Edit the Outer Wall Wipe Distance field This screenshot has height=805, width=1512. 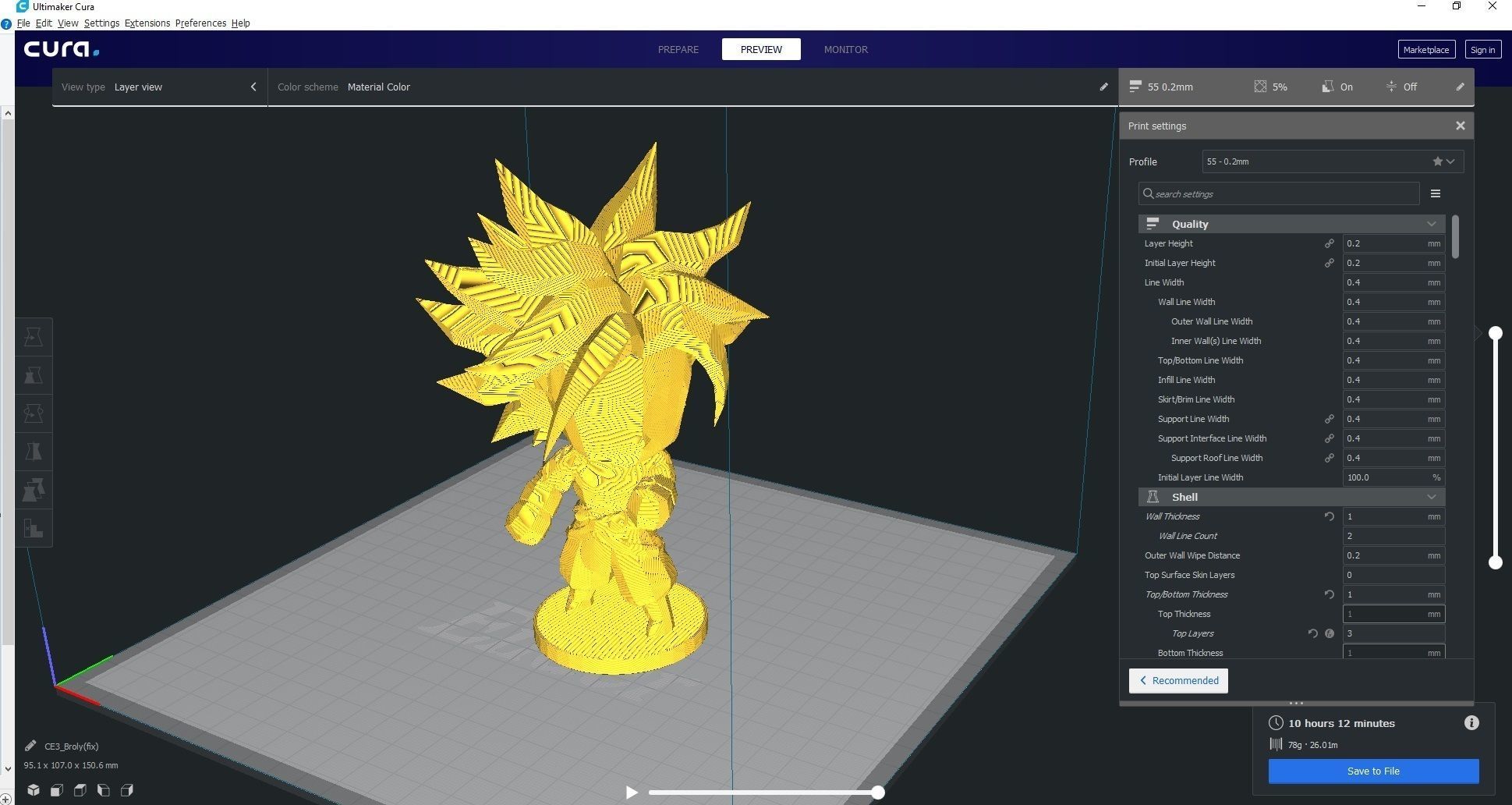pyautogui.click(x=1393, y=555)
